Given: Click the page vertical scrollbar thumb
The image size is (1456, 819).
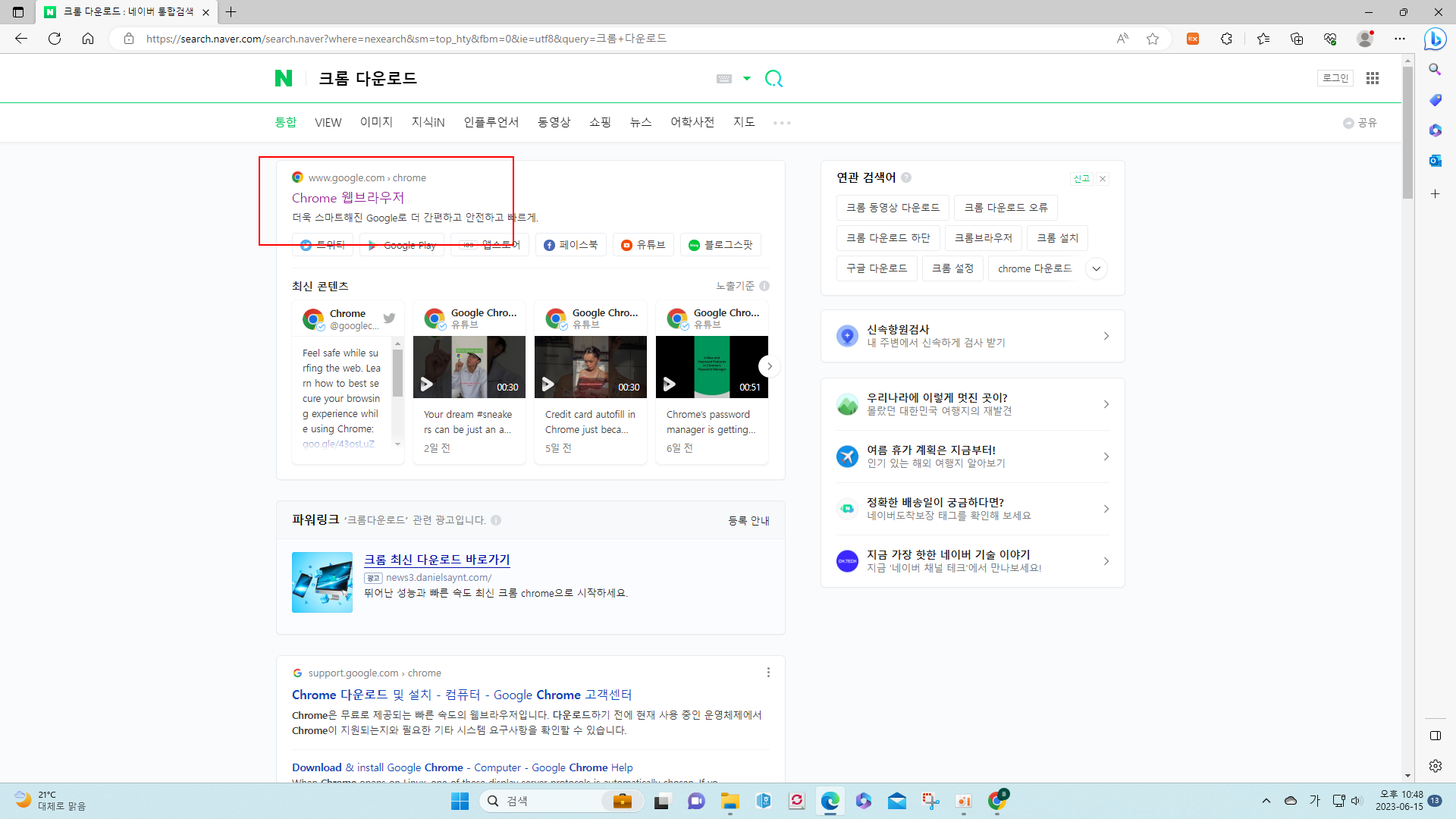Looking at the screenshot, I should (x=1407, y=133).
